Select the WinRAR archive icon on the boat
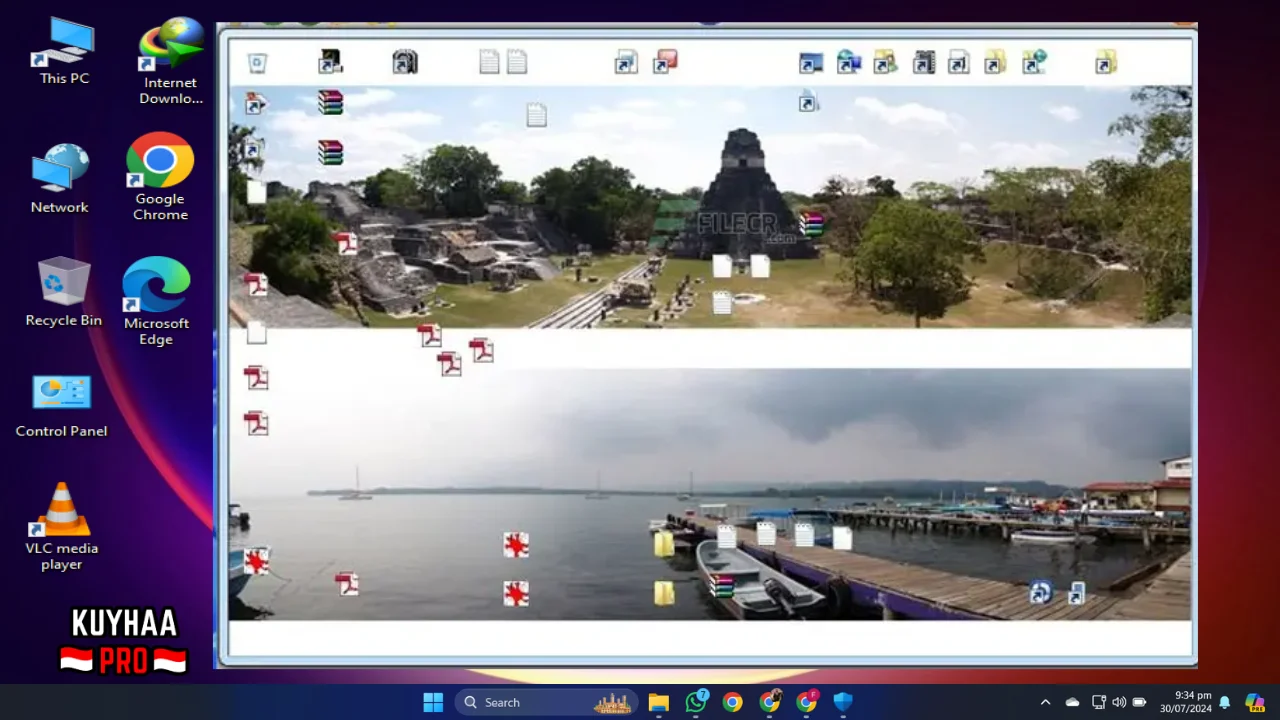This screenshot has width=1280, height=720. (721, 585)
